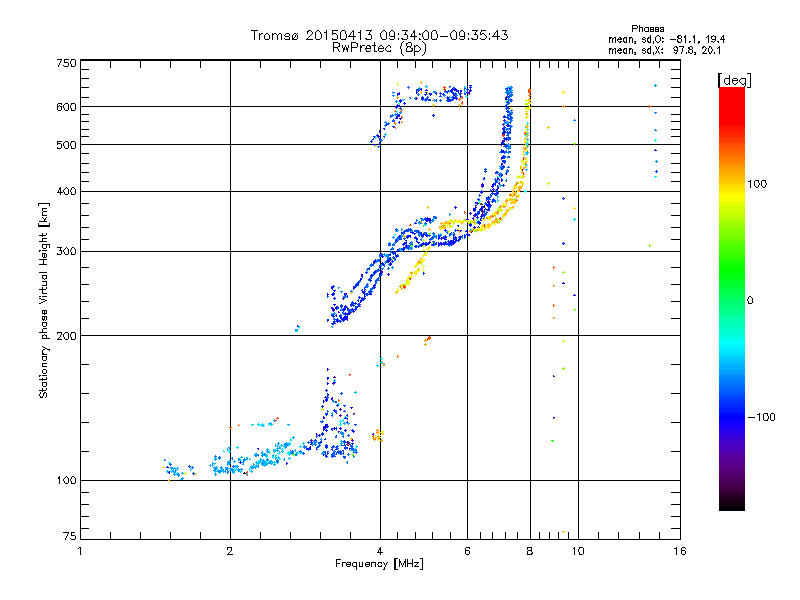
Task: Click the y-axis tick label '750'
Action: point(66,63)
